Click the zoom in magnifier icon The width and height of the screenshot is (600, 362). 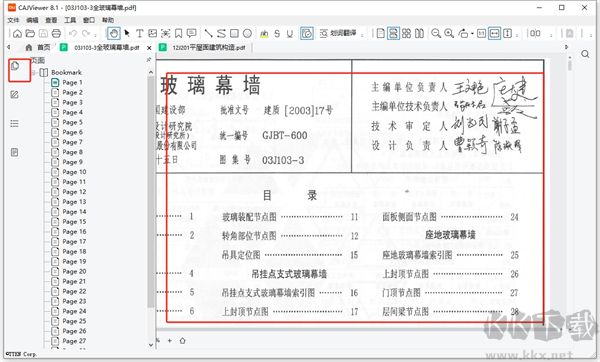click(449, 34)
